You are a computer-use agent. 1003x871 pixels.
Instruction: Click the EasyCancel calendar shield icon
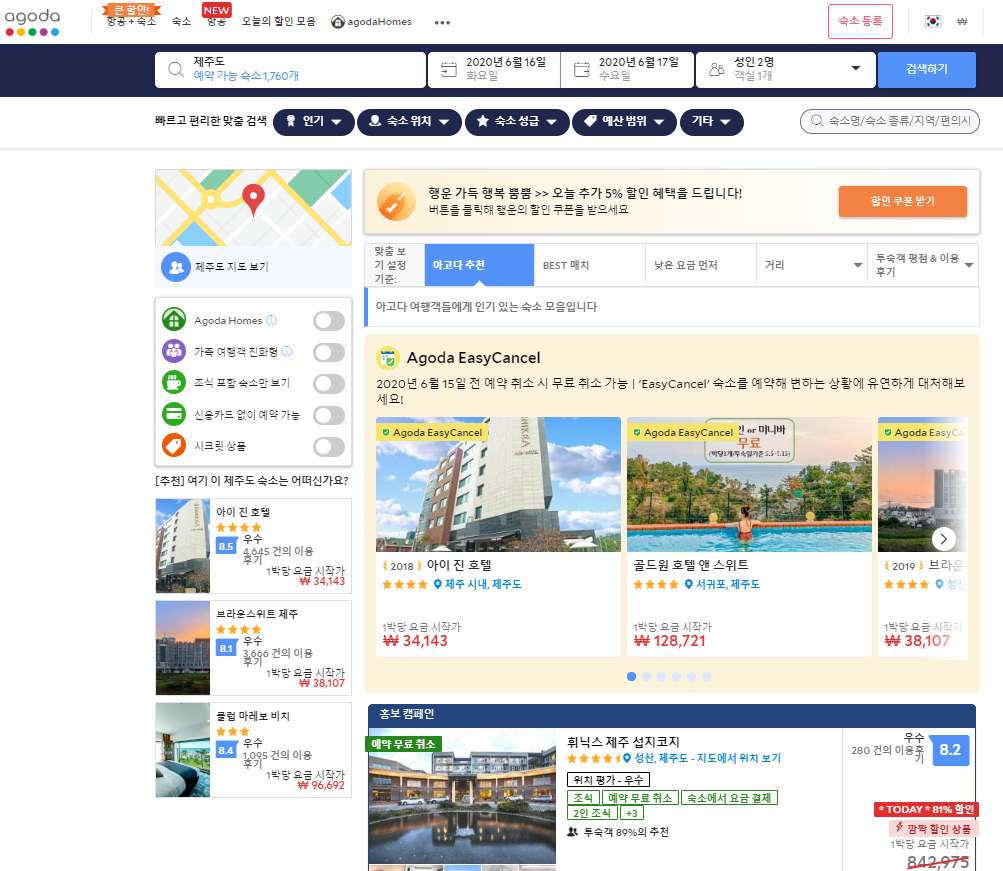coord(388,358)
